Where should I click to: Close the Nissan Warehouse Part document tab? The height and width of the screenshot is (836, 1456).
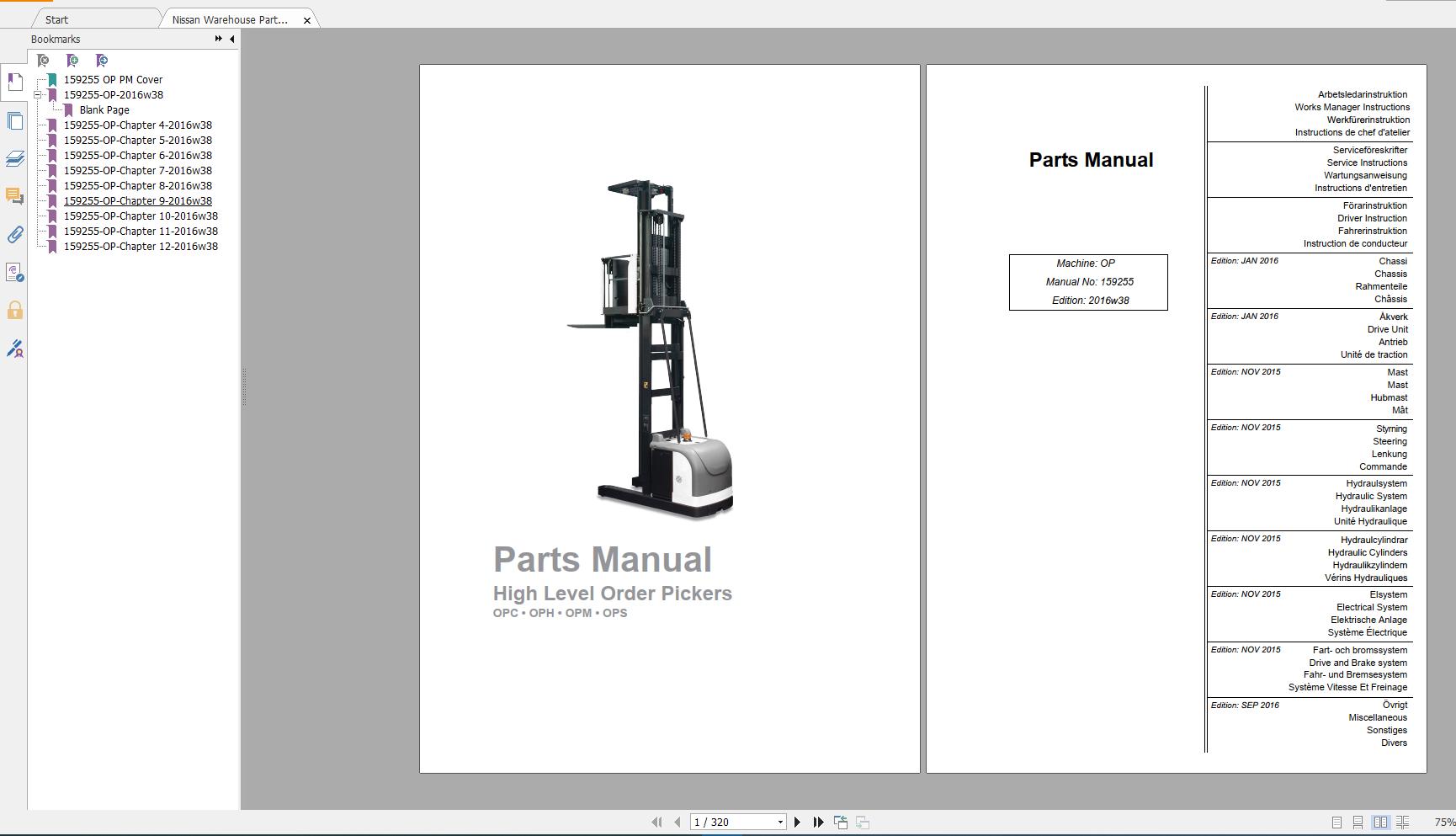click(x=307, y=20)
